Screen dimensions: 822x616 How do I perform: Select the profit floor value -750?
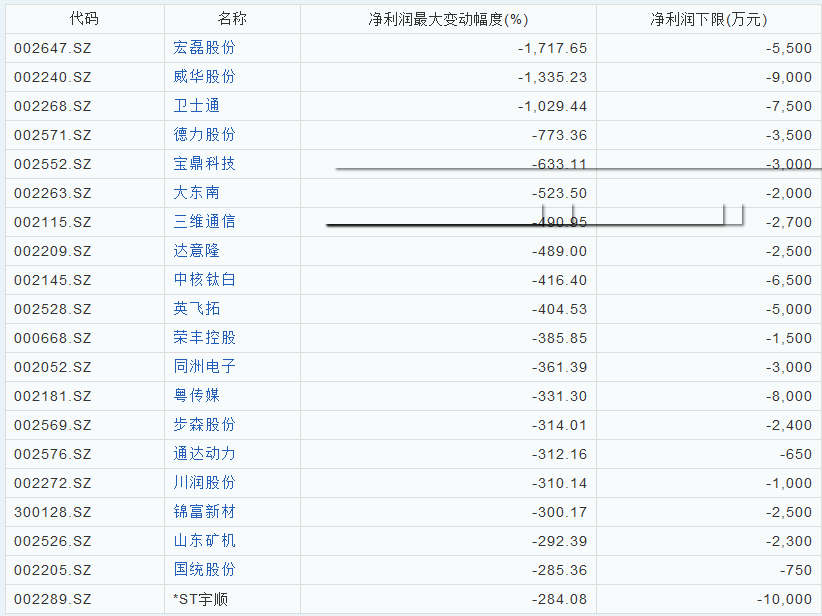point(796,570)
